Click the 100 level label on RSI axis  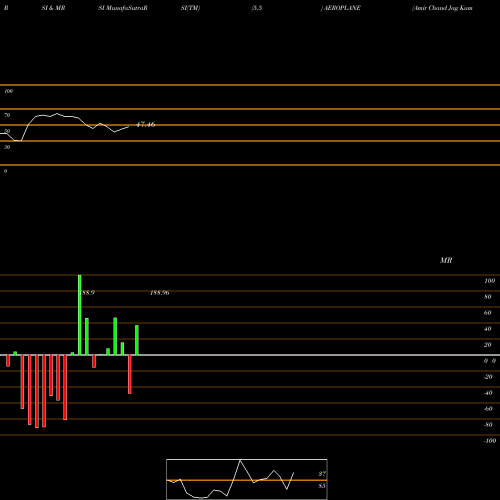[8, 91]
